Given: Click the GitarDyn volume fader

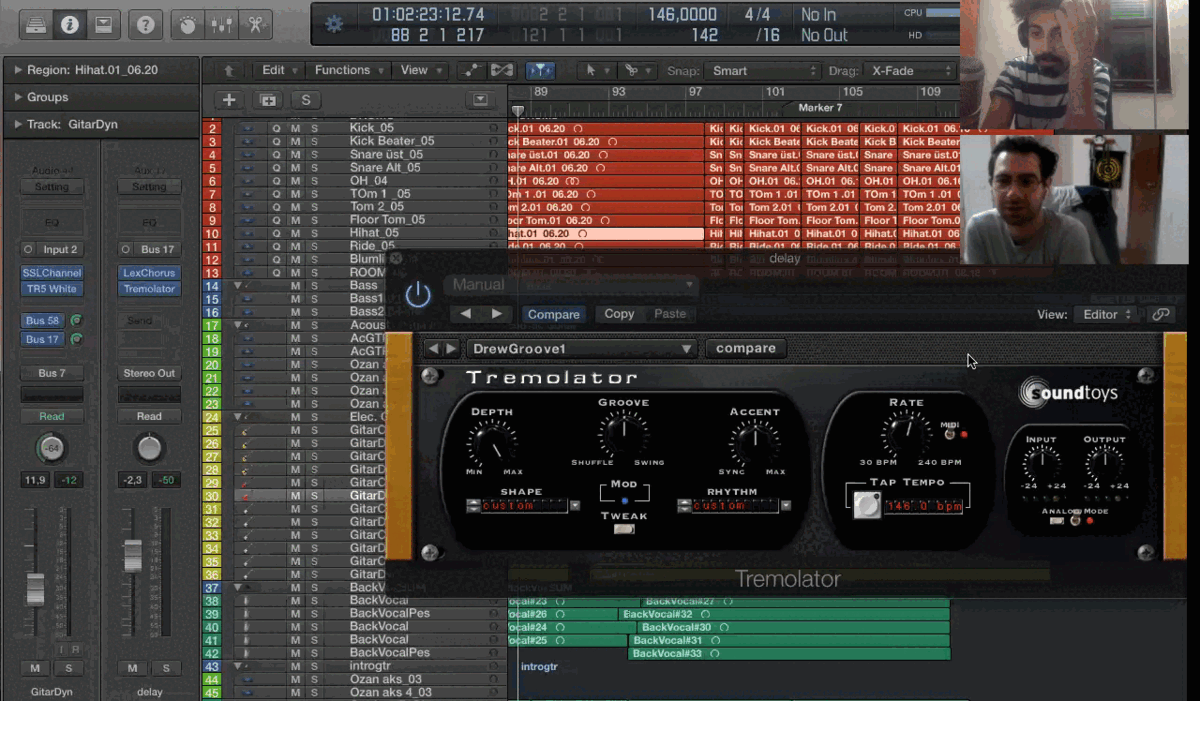Looking at the screenshot, I should coord(35,588).
